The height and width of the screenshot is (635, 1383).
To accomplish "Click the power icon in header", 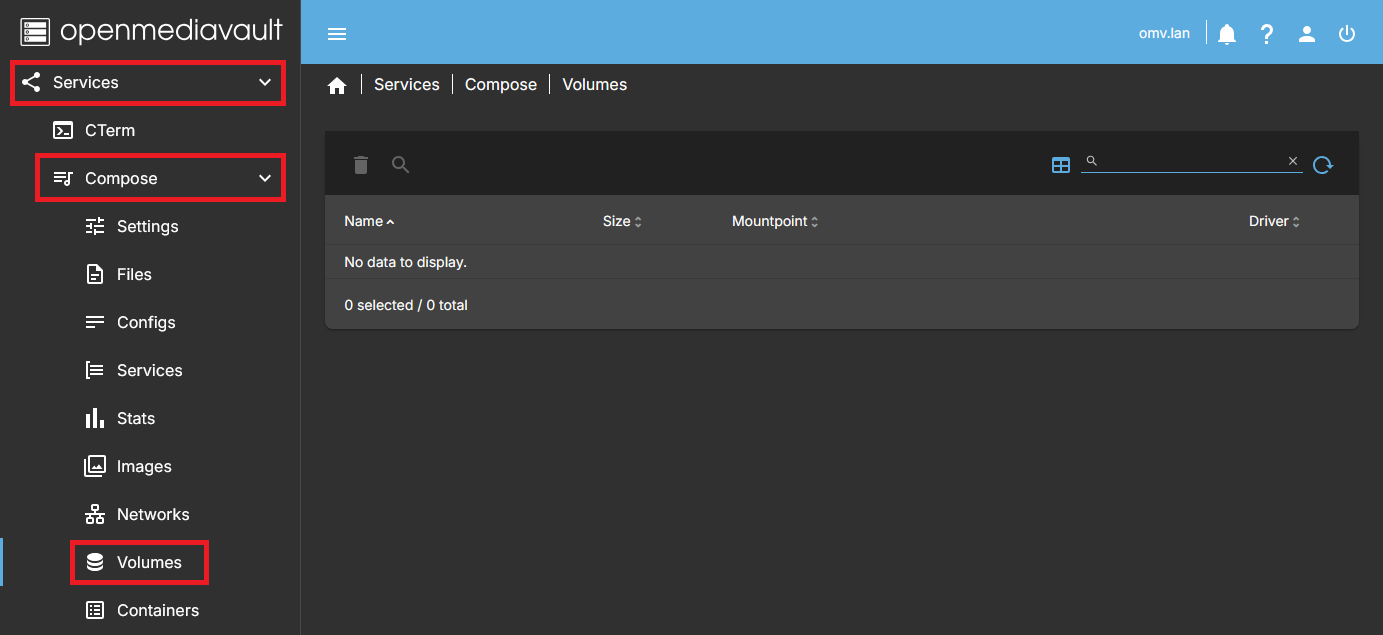I will click(1347, 34).
